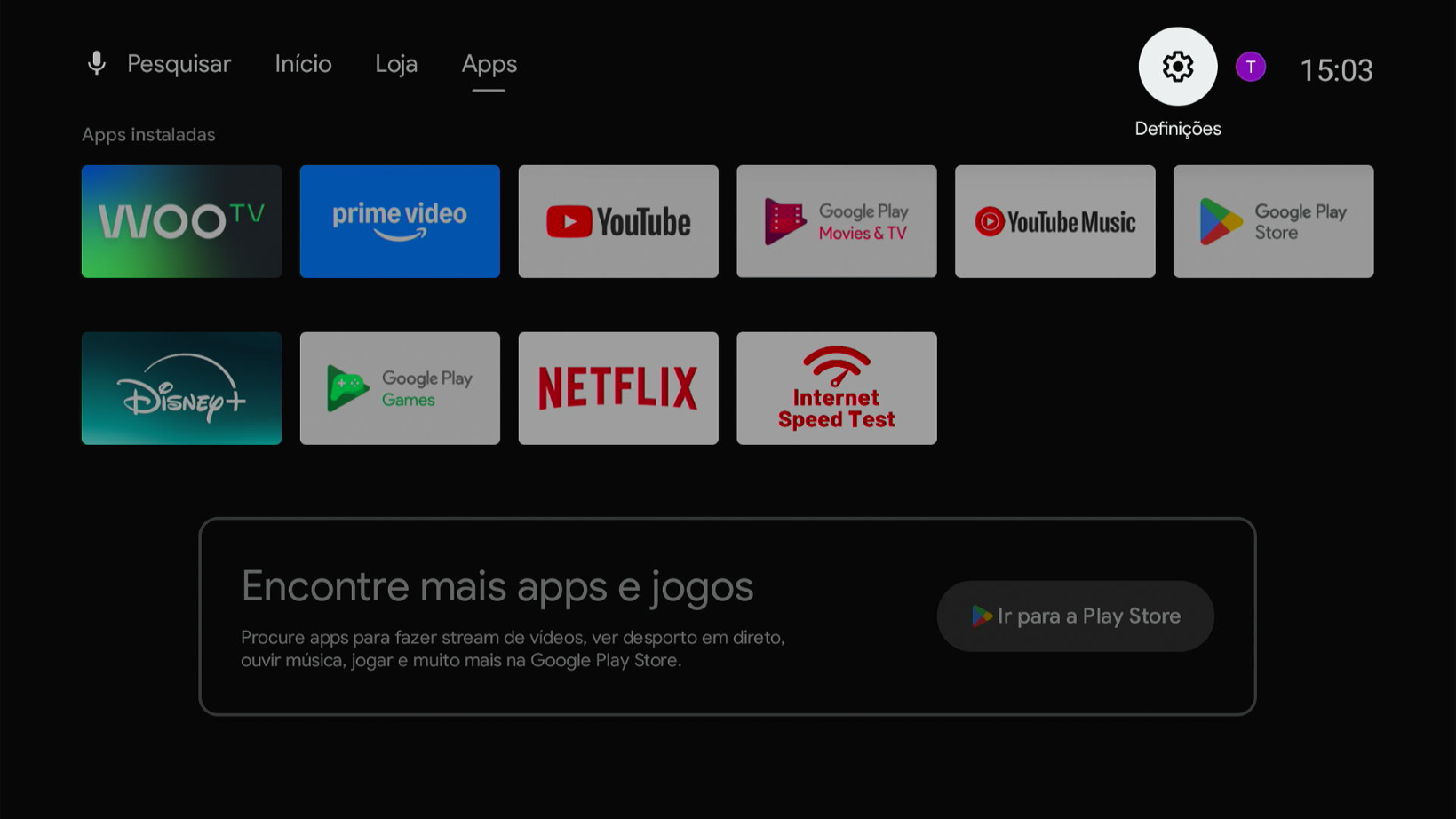Open the Internet Speed Test app
Viewport: 1456px width, 819px height.
[837, 388]
